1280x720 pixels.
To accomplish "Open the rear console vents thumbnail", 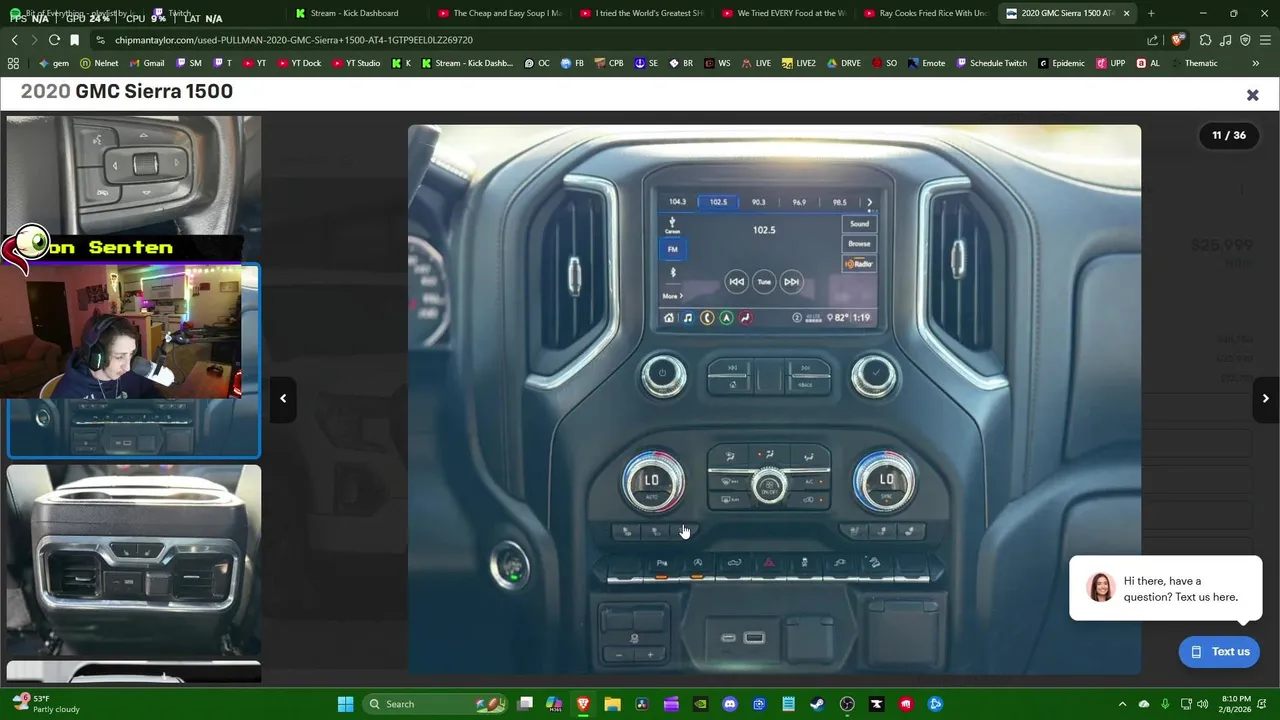I will click(134, 560).
